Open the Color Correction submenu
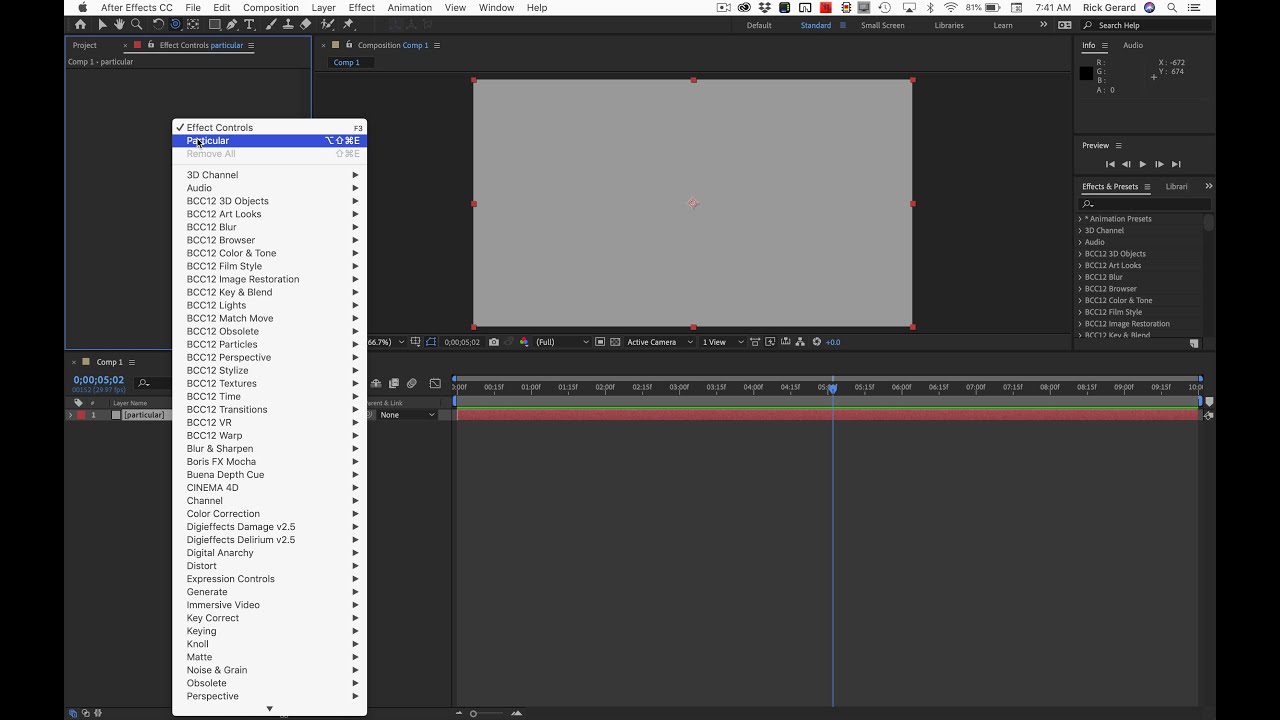This screenshot has width=1280, height=720. tap(270, 514)
